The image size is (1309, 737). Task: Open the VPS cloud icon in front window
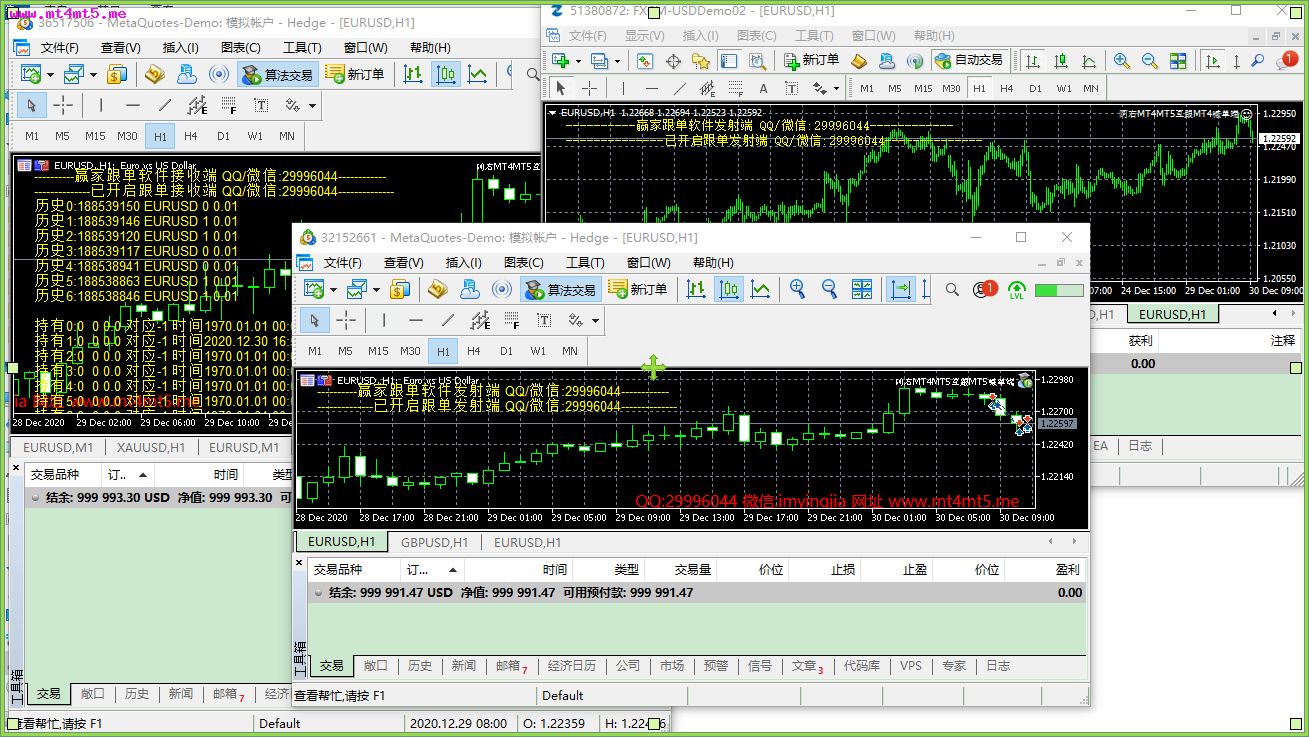point(469,289)
